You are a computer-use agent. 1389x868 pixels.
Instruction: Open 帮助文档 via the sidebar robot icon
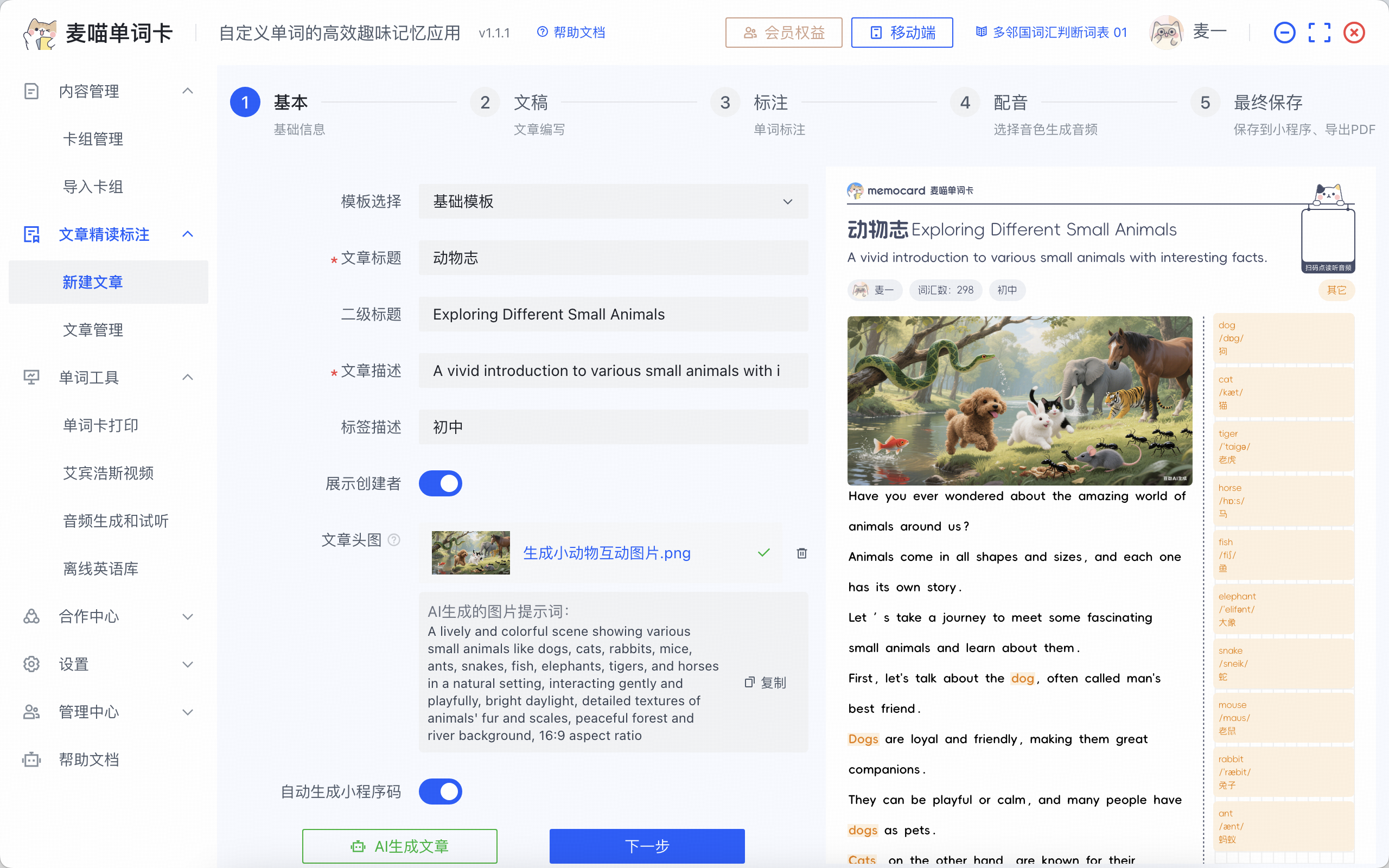tap(31, 759)
